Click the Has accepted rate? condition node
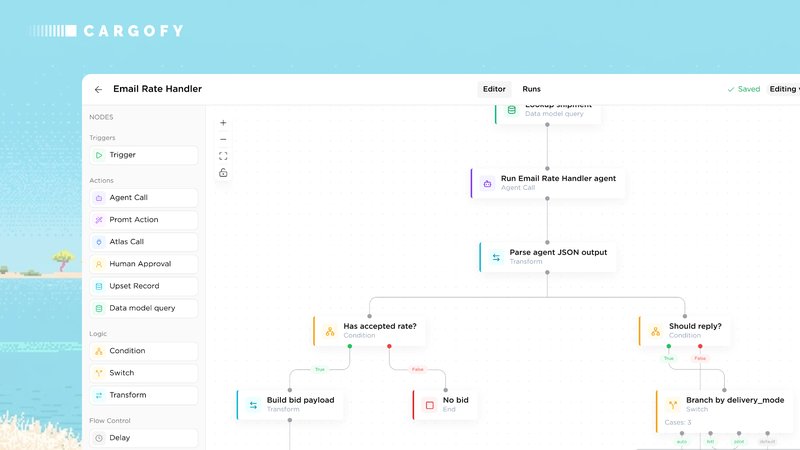This screenshot has height=450, width=800. coord(369,331)
